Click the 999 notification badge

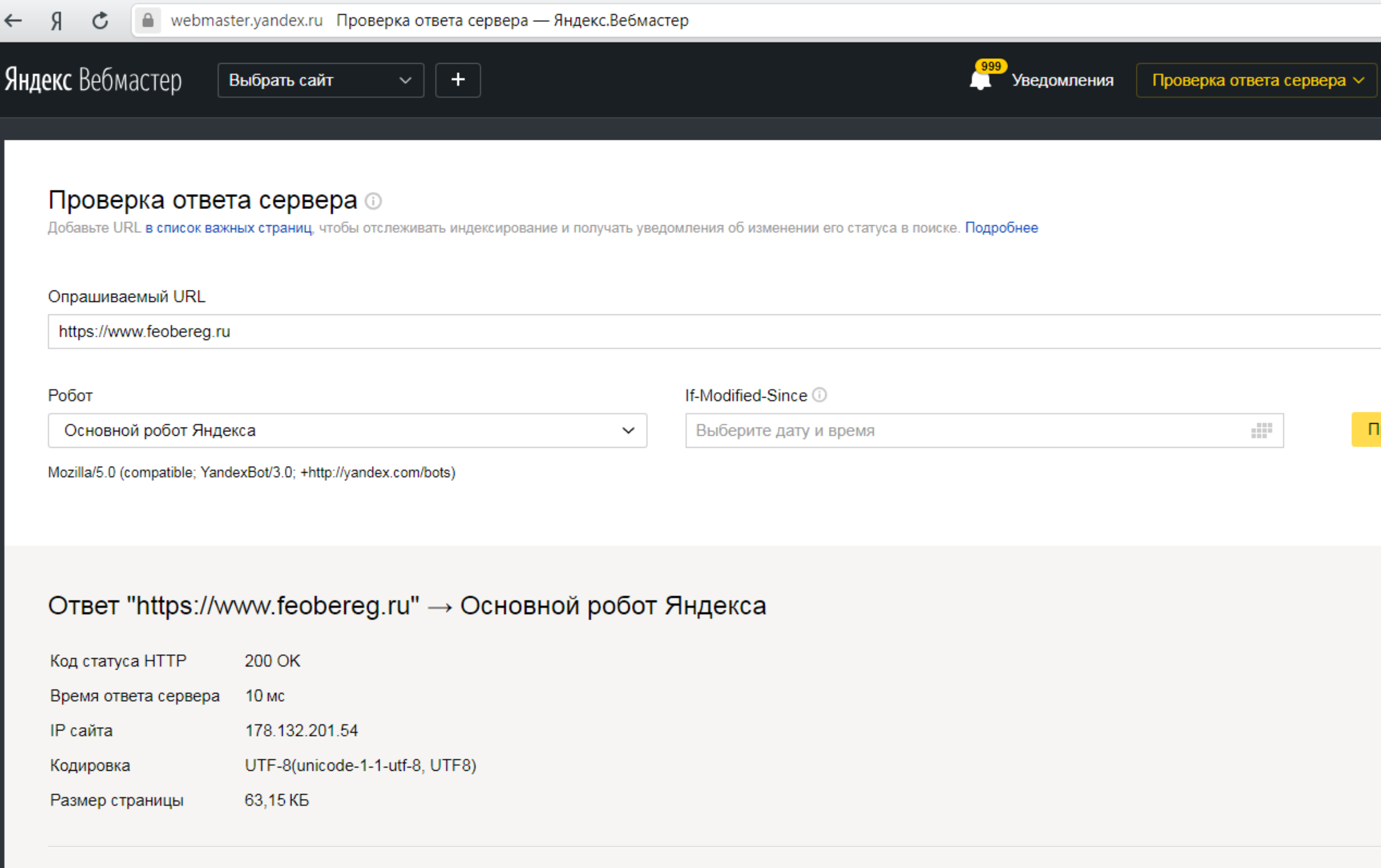pos(991,67)
